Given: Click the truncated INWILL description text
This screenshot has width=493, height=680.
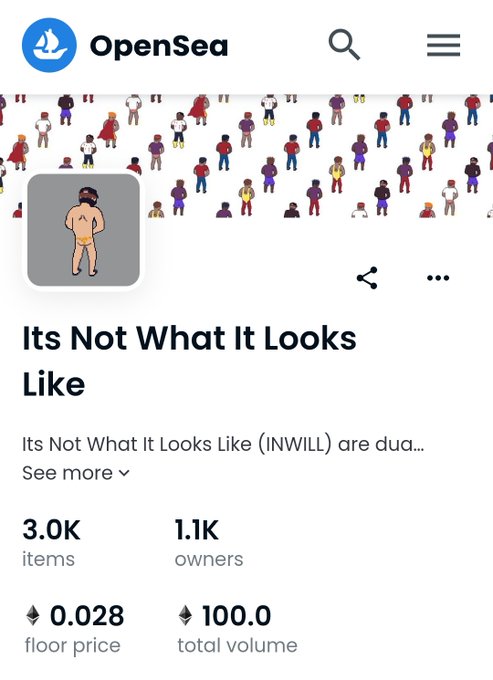Looking at the screenshot, I should pyautogui.click(x=223, y=444).
